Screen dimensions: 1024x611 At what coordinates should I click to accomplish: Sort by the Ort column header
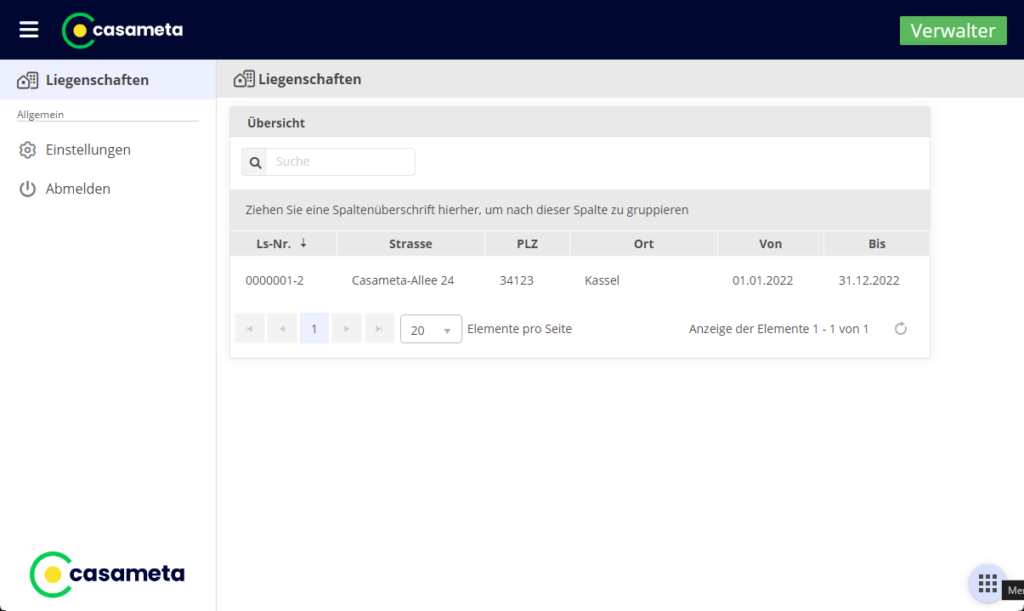pos(643,243)
